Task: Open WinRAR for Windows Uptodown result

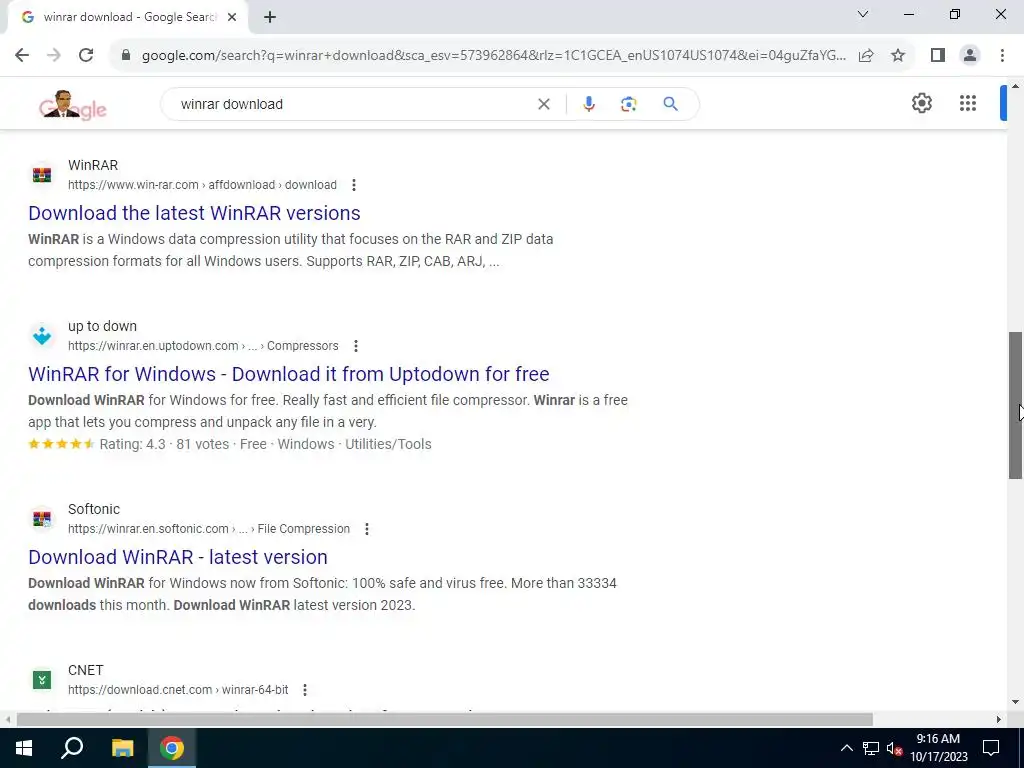Action: [x=289, y=374]
